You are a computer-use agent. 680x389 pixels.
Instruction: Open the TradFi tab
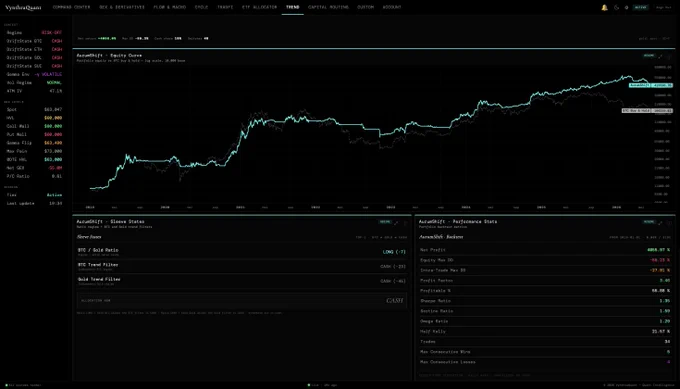[x=225, y=7]
